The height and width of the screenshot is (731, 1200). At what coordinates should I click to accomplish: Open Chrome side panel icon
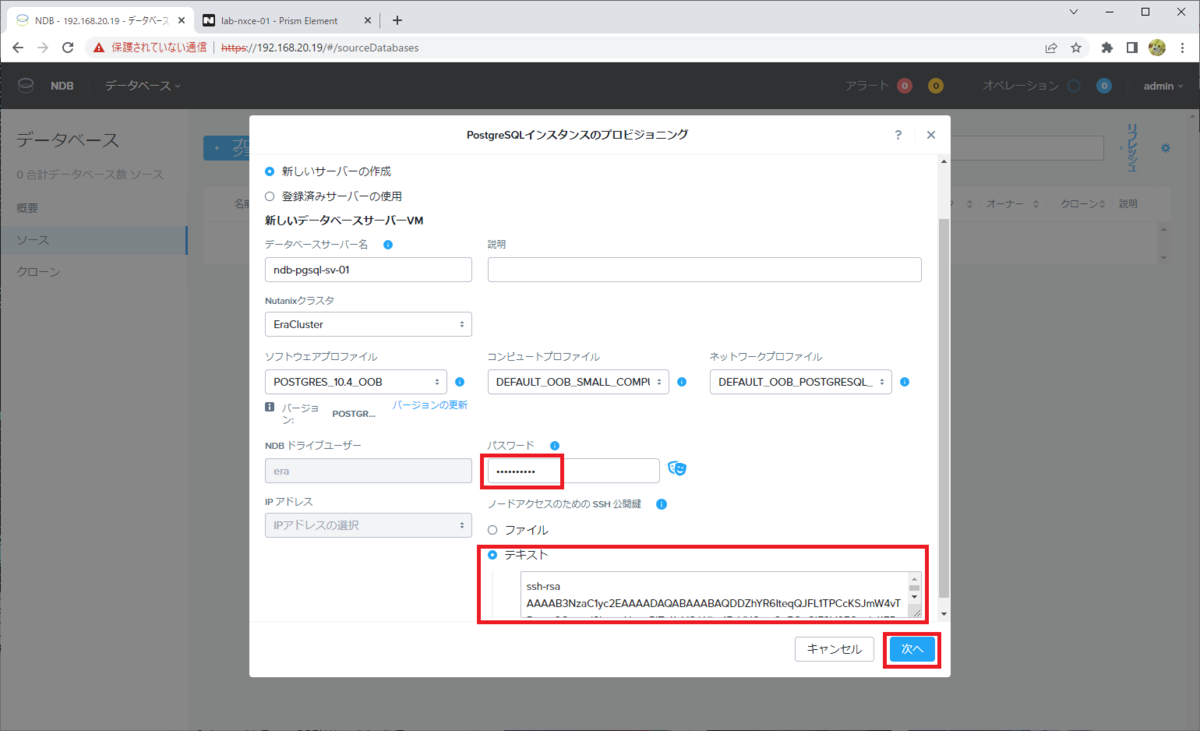point(1132,47)
